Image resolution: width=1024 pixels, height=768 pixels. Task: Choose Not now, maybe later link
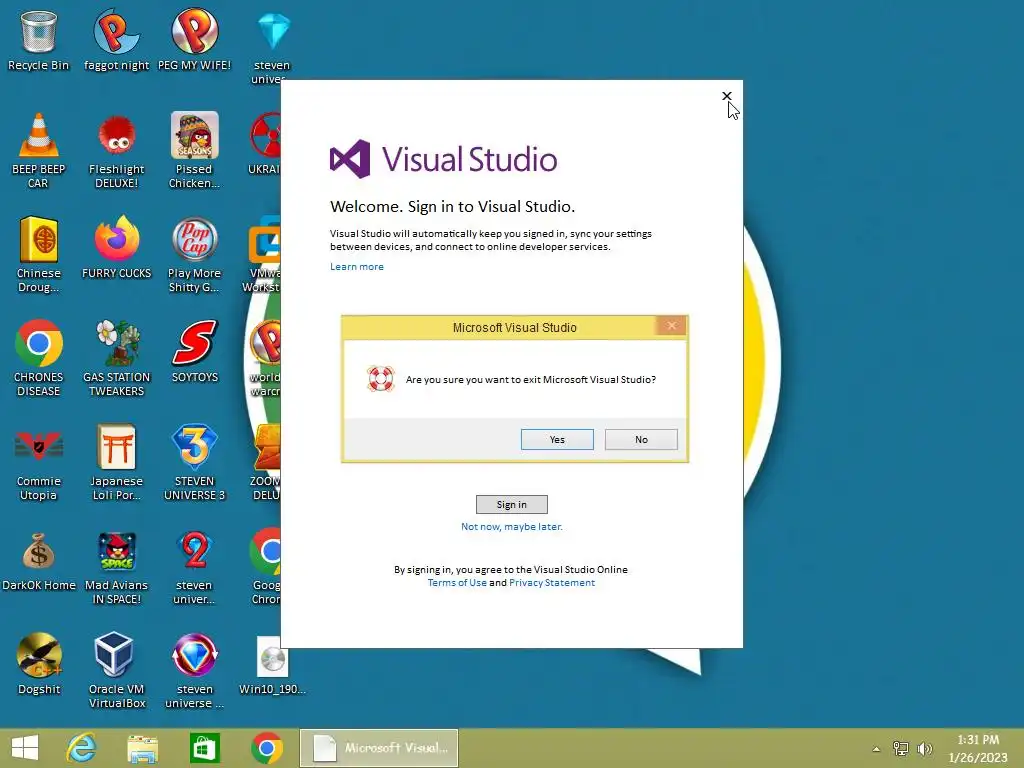pos(511,526)
